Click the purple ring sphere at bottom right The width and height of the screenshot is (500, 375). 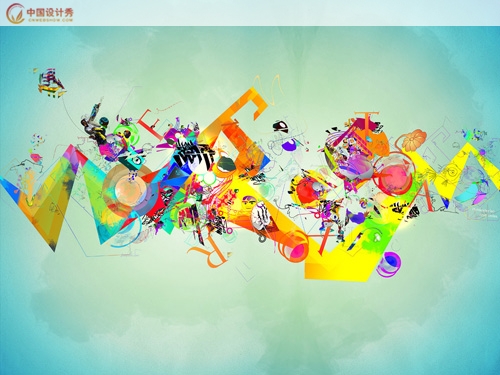pos(389,264)
